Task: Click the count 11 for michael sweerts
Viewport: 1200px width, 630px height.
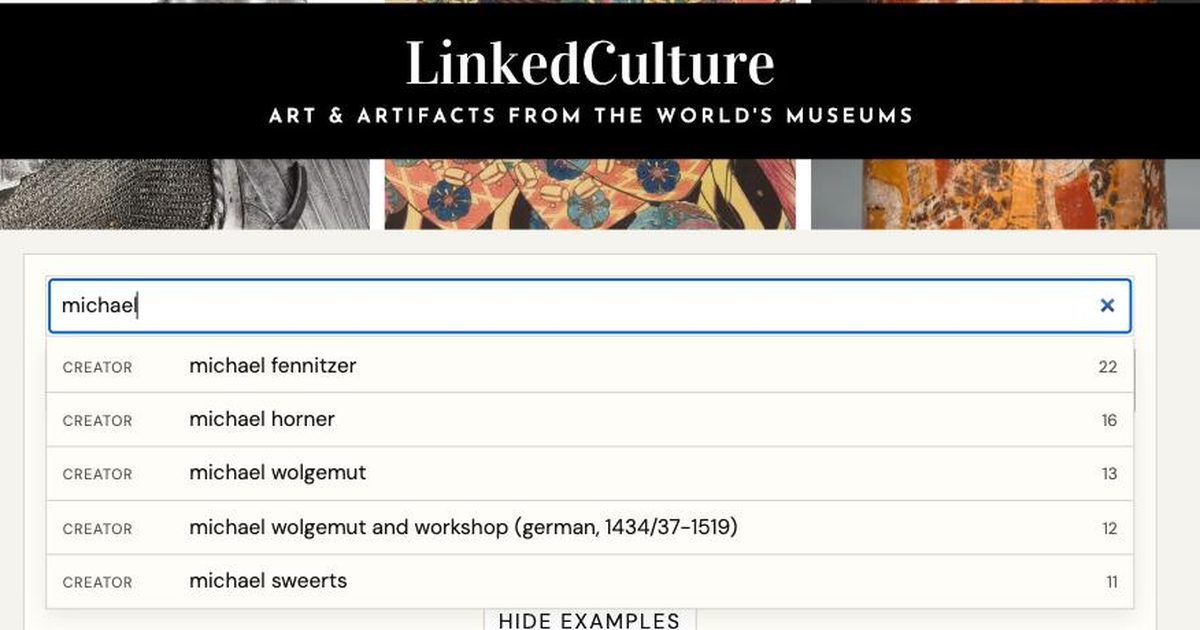Action: (1112, 582)
